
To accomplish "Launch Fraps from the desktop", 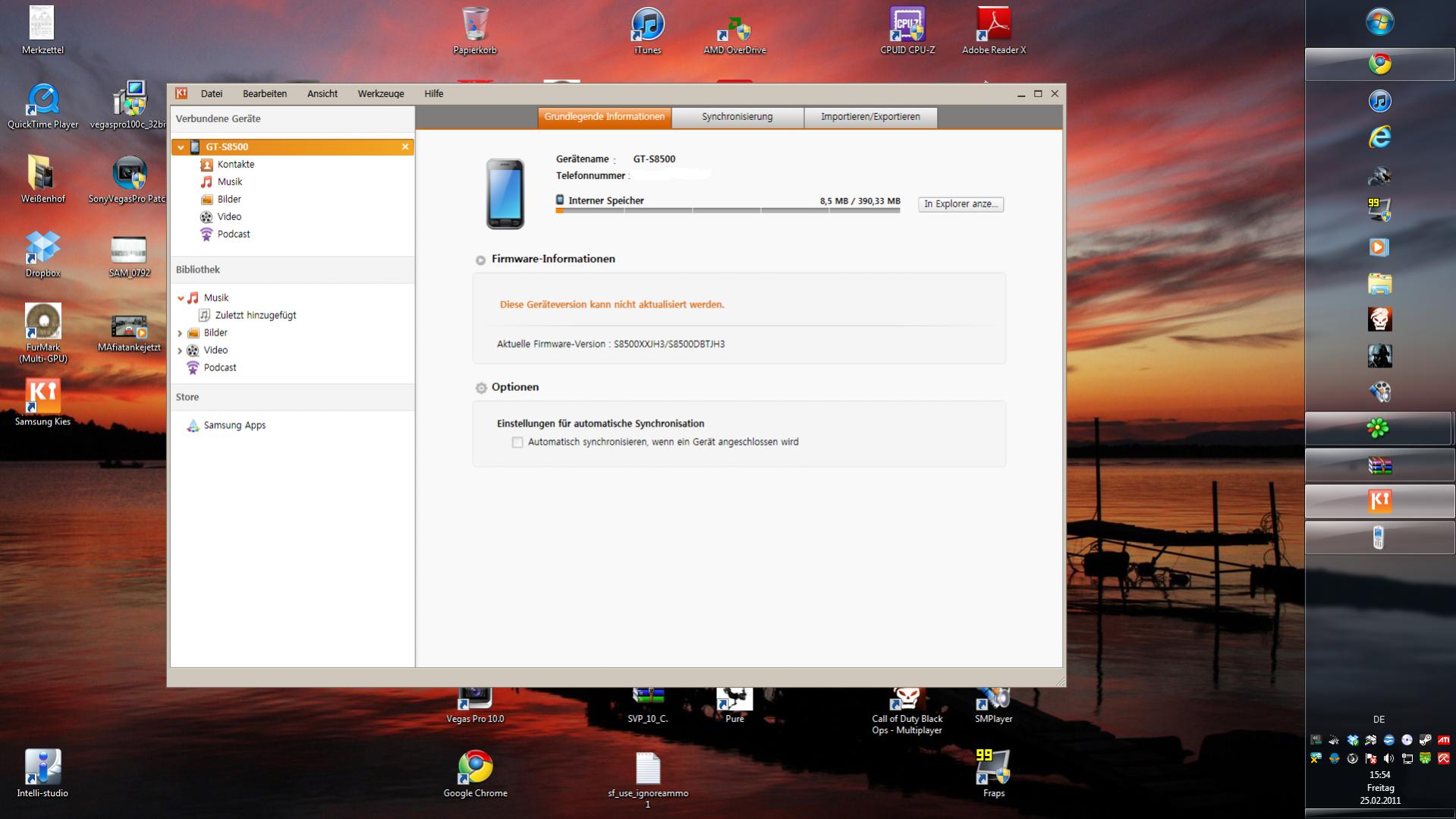I will click(x=994, y=774).
